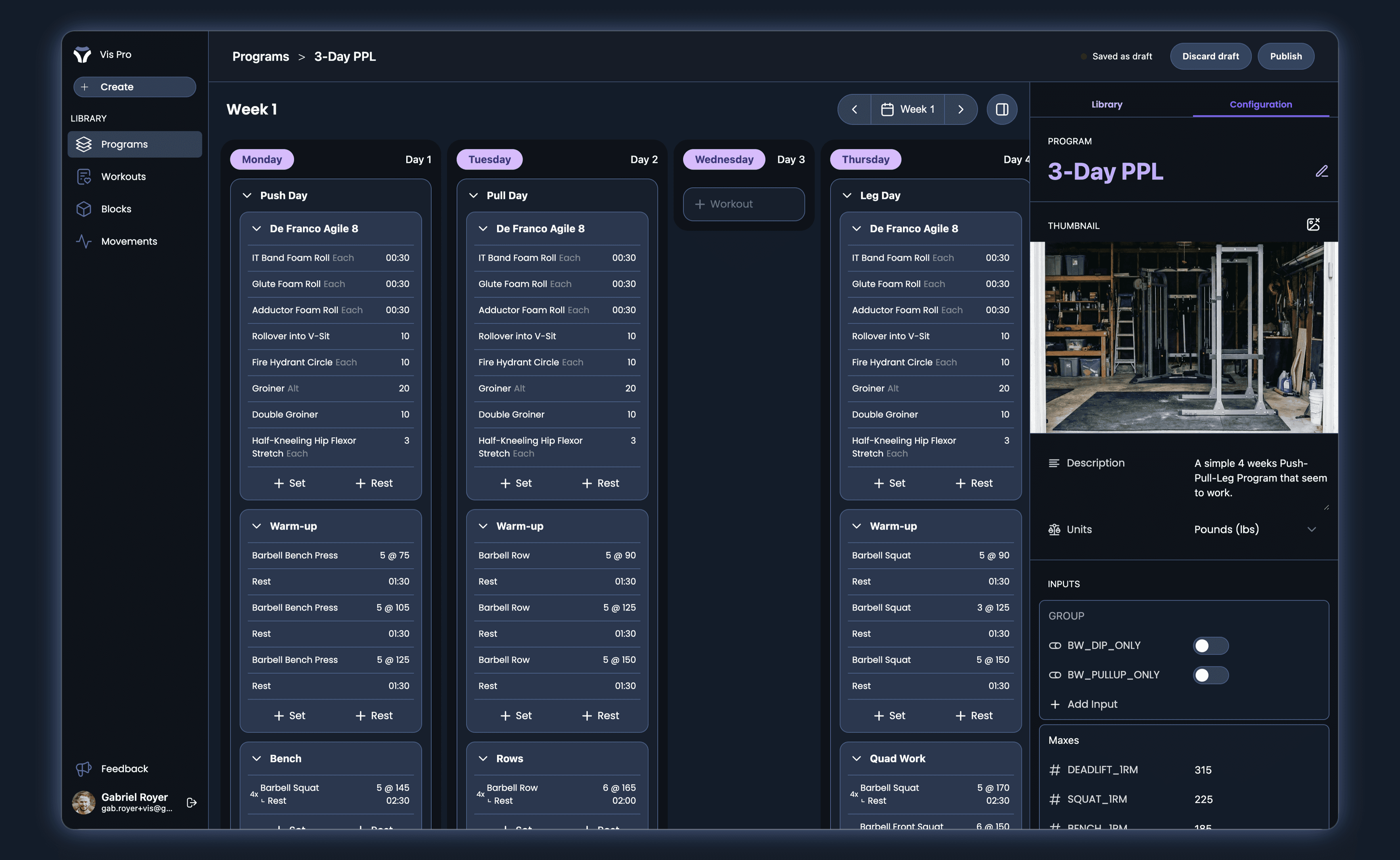Enable the BW_DIP_ONLY toggle

tap(1210, 645)
